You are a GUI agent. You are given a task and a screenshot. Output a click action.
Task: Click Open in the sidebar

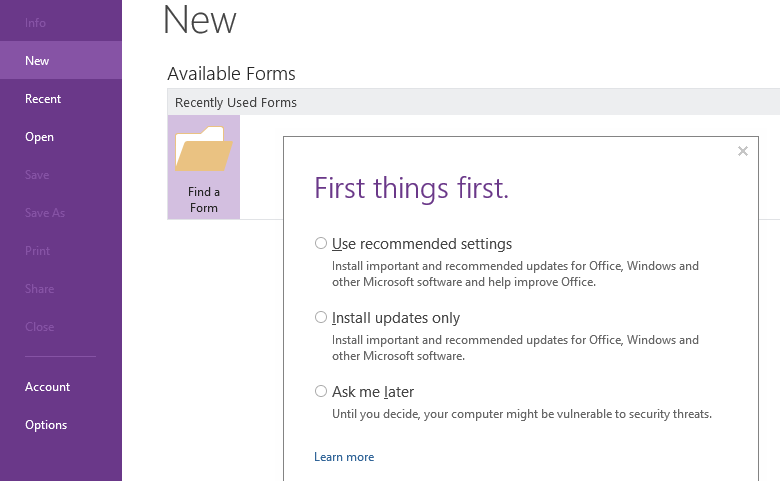tap(40, 137)
